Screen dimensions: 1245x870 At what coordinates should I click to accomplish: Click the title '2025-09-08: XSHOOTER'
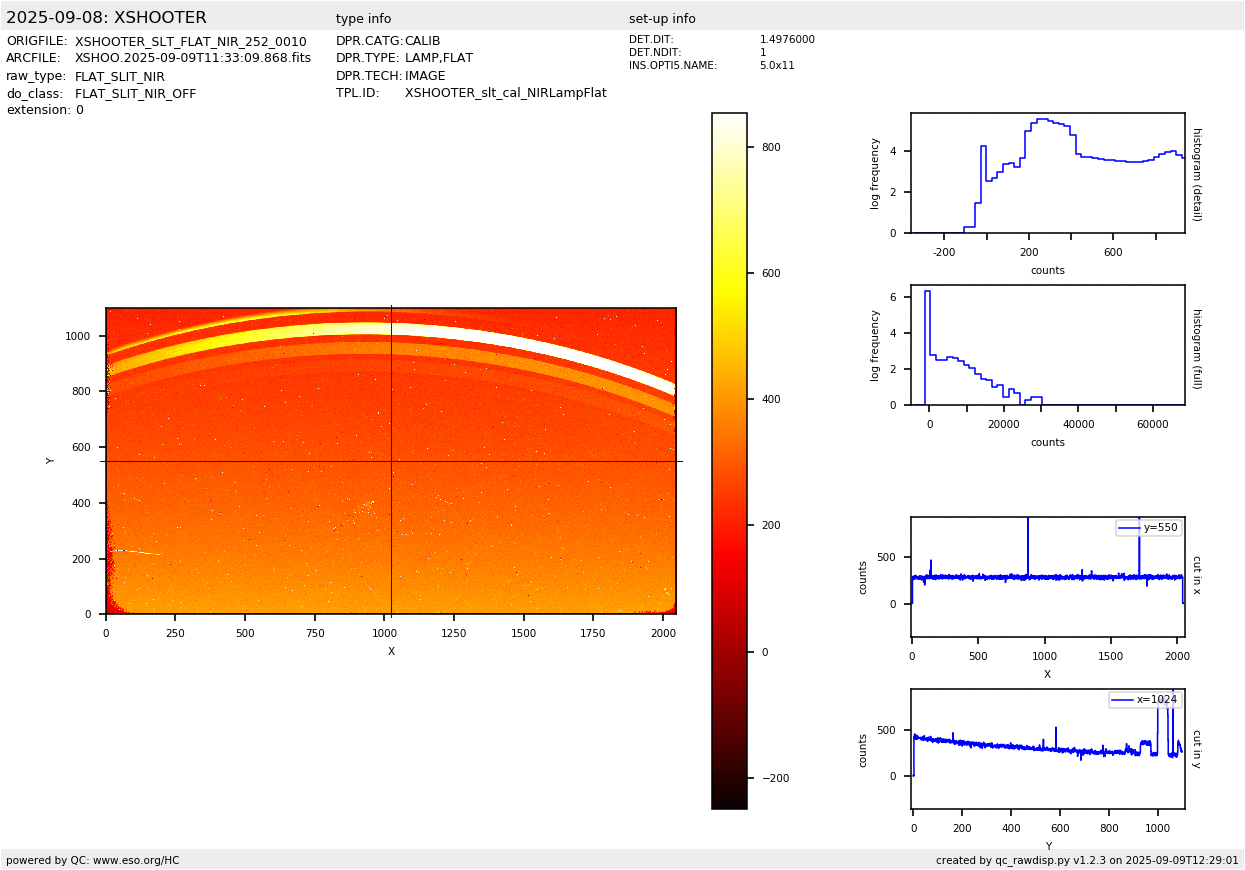coord(106,18)
